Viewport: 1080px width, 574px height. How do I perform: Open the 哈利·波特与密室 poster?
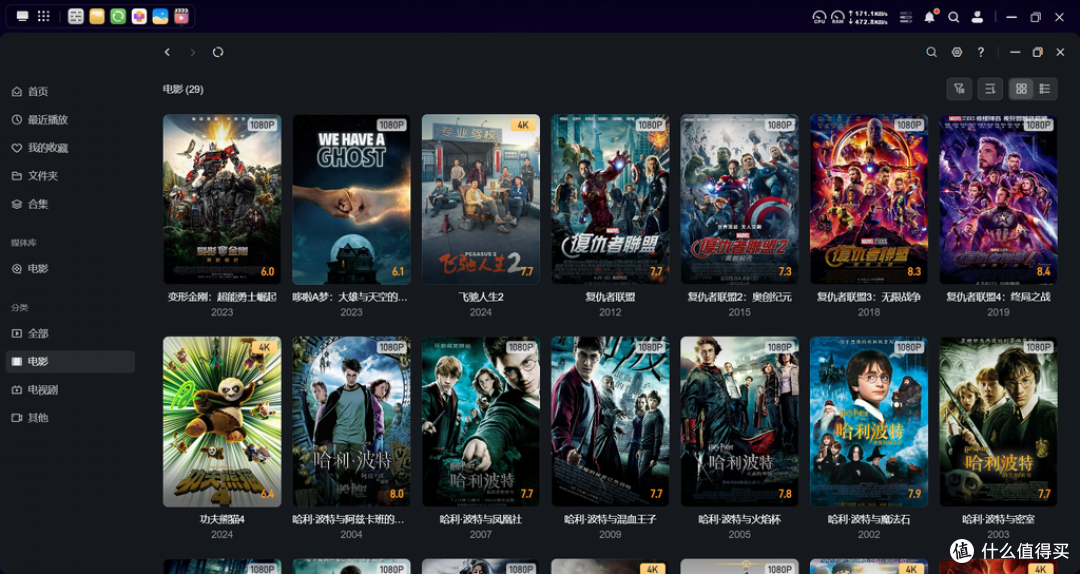coord(998,422)
